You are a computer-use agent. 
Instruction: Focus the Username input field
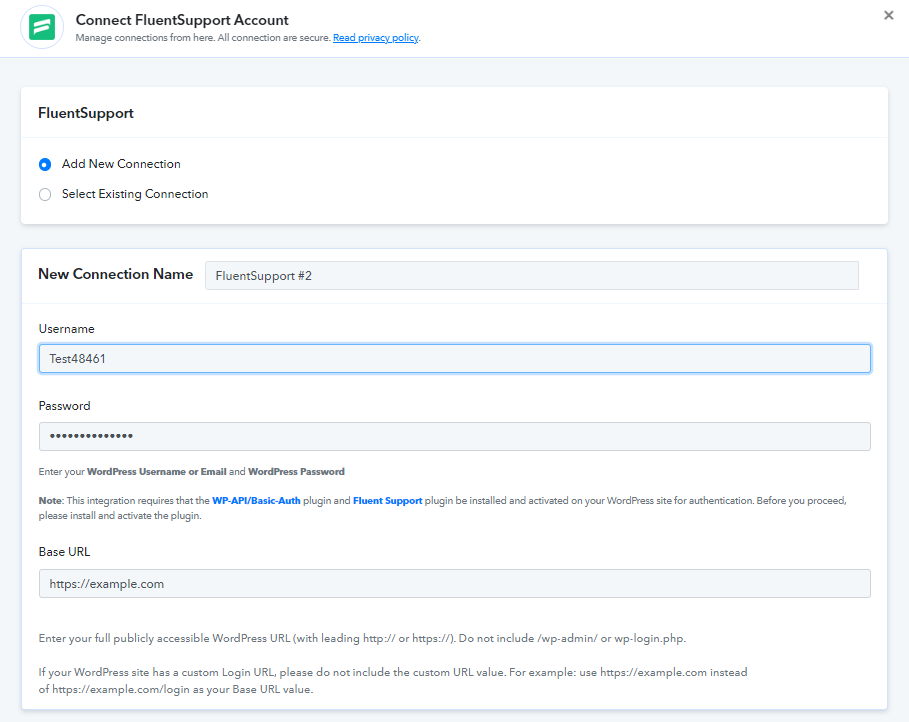tap(454, 358)
